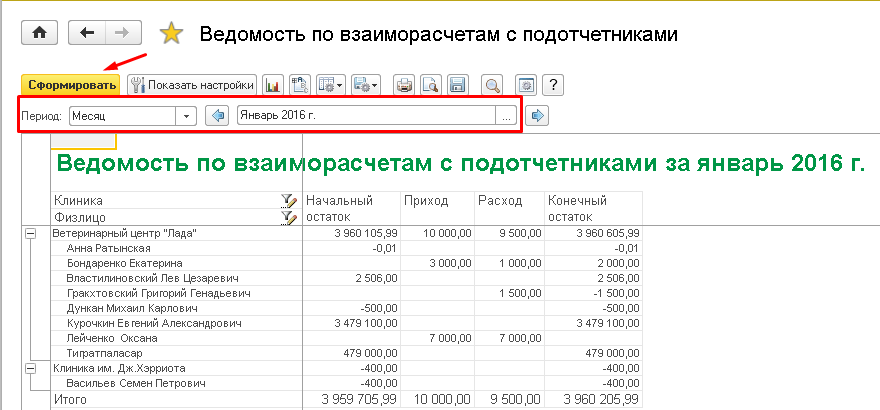The image size is (880, 410).
Task: Collapse Клиника им. Дж.Хэрриота group
Action: (x=29, y=368)
